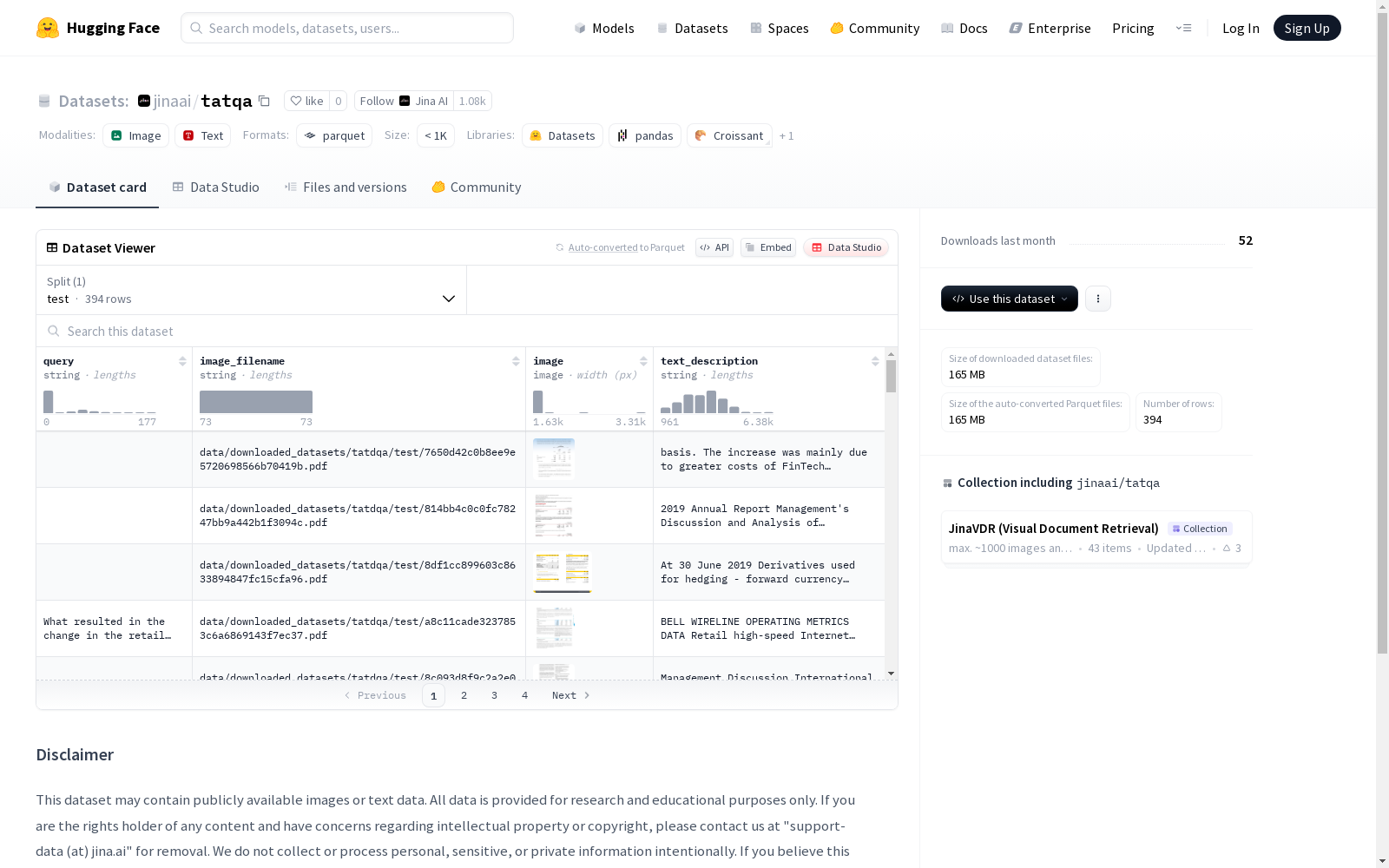Viewport: 1389px width, 868px height.
Task: Go to page 2 of the dataset
Action: 464,695
